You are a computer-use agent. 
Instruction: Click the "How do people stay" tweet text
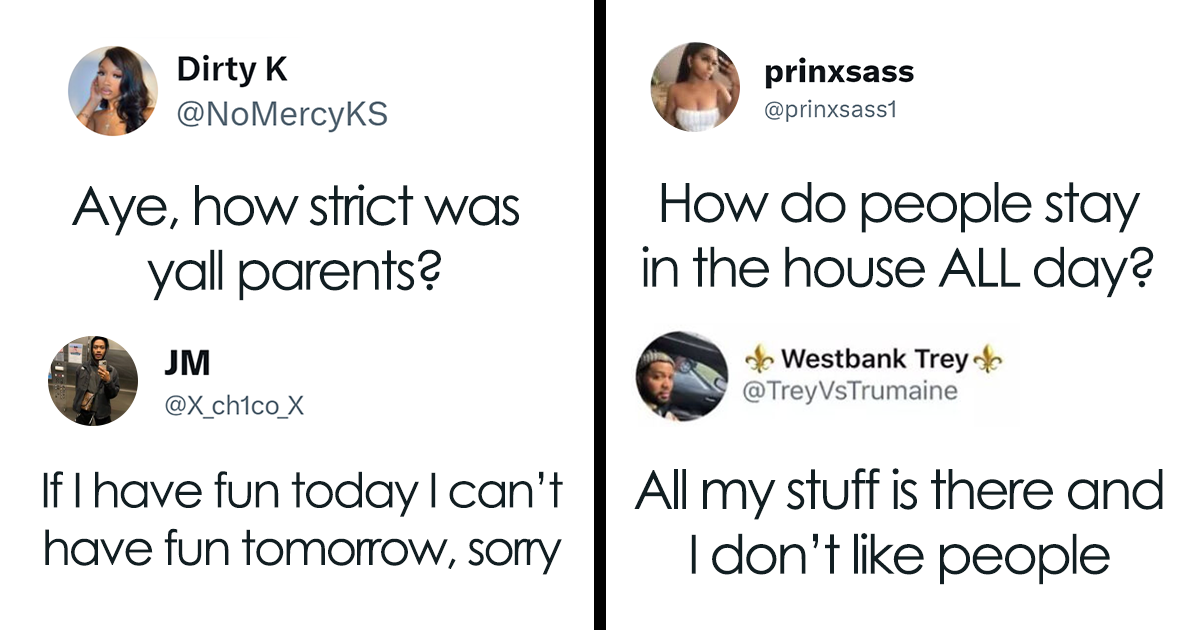[x=897, y=237]
